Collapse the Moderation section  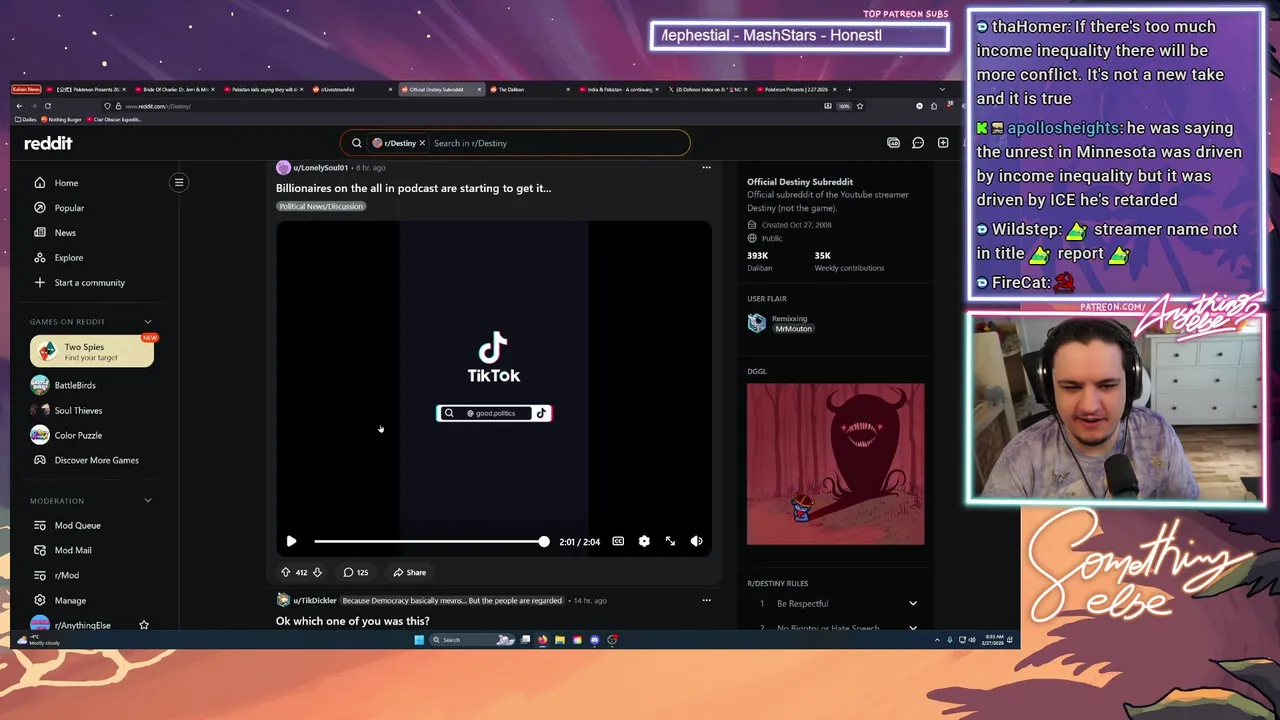(x=148, y=500)
